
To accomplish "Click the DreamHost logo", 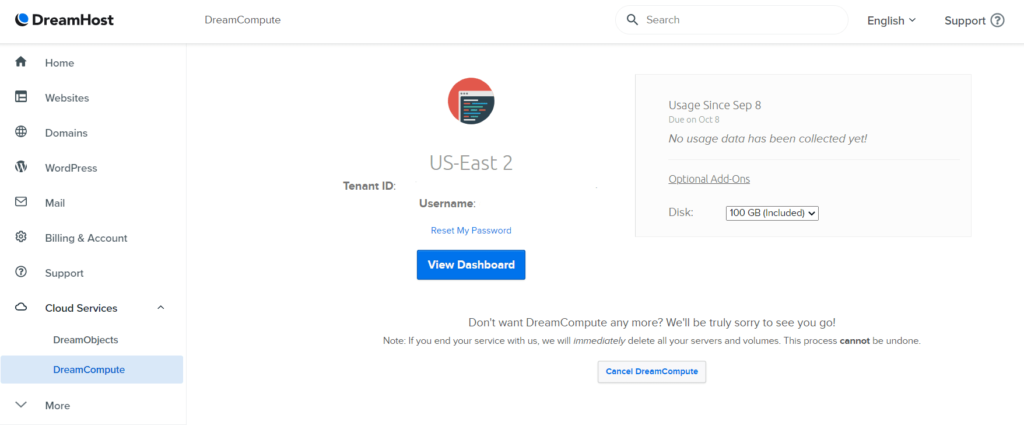I will tap(64, 20).
